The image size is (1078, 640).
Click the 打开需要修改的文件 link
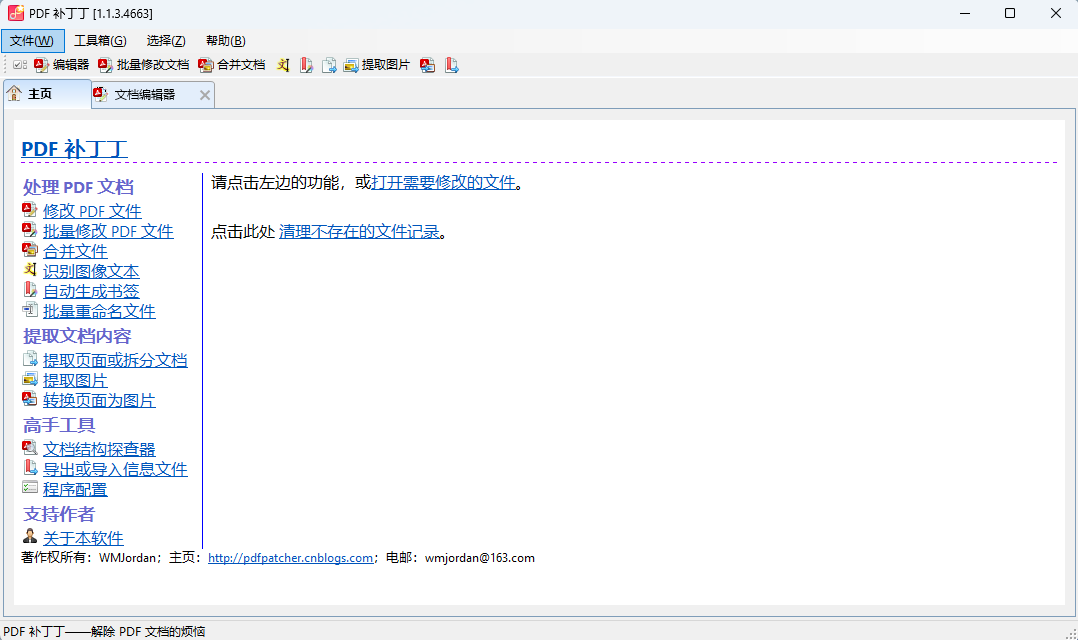[443, 182]
